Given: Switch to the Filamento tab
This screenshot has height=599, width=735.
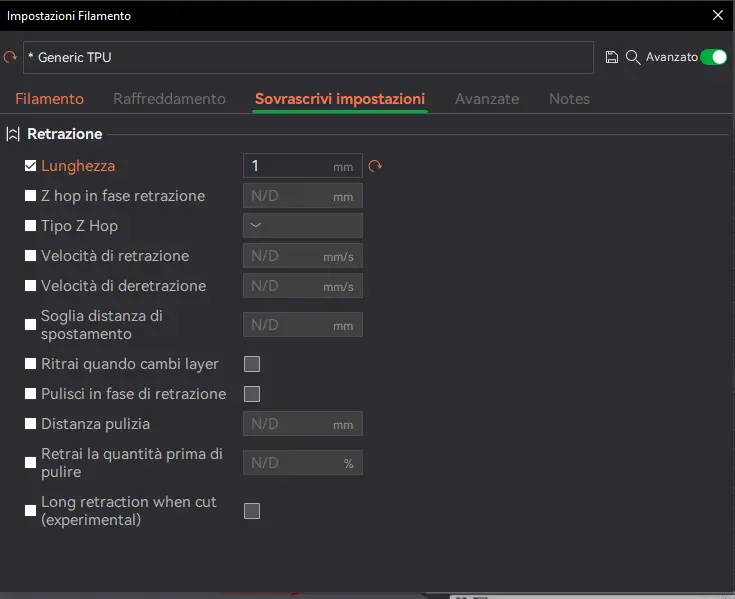Looking at the screenshot, I should click(50, 99).
